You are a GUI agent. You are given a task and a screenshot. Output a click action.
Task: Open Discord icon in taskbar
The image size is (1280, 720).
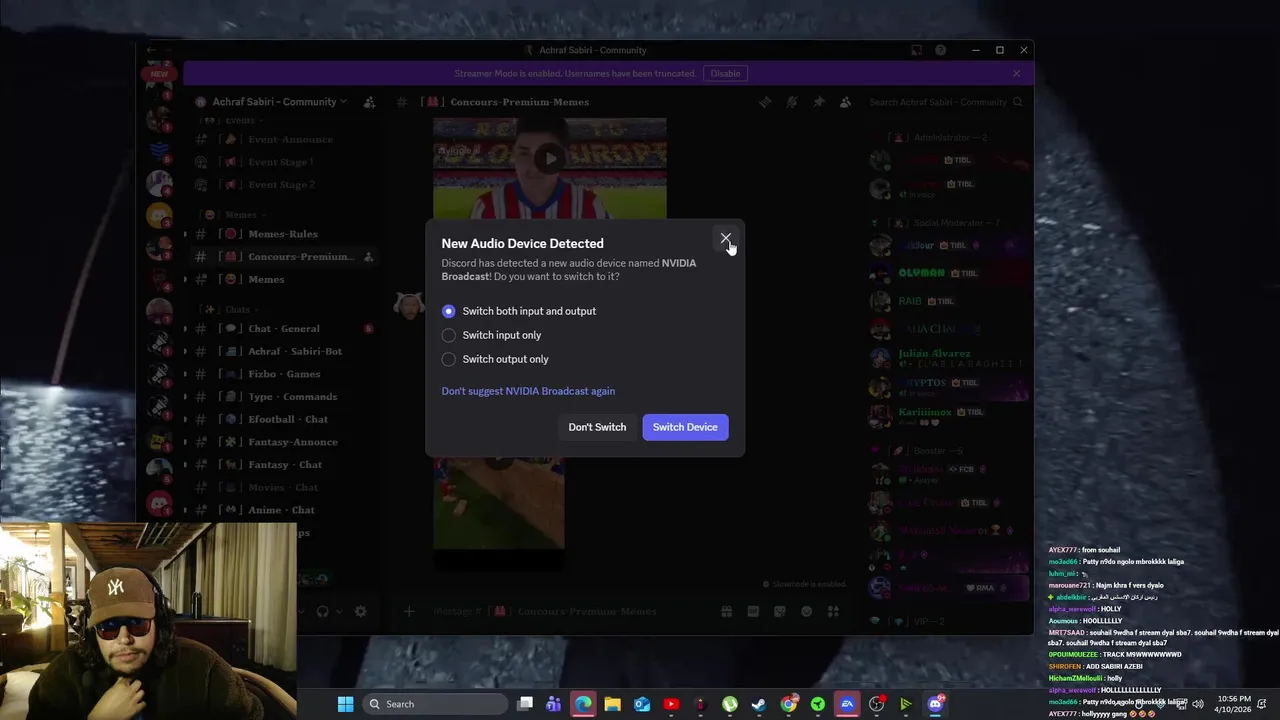click(x=936, y=704)
